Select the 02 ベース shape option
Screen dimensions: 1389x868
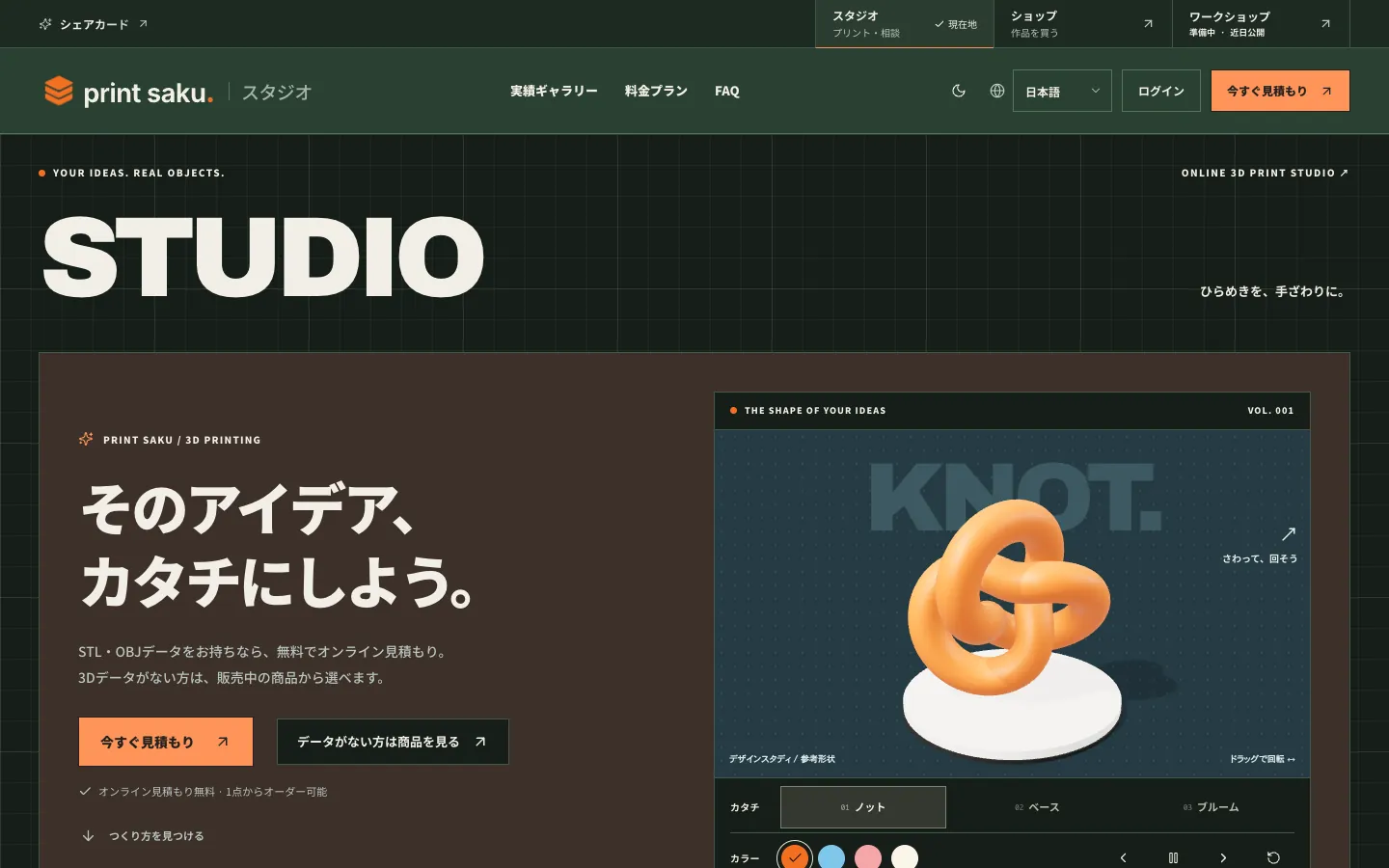[x=1037, y=807]
